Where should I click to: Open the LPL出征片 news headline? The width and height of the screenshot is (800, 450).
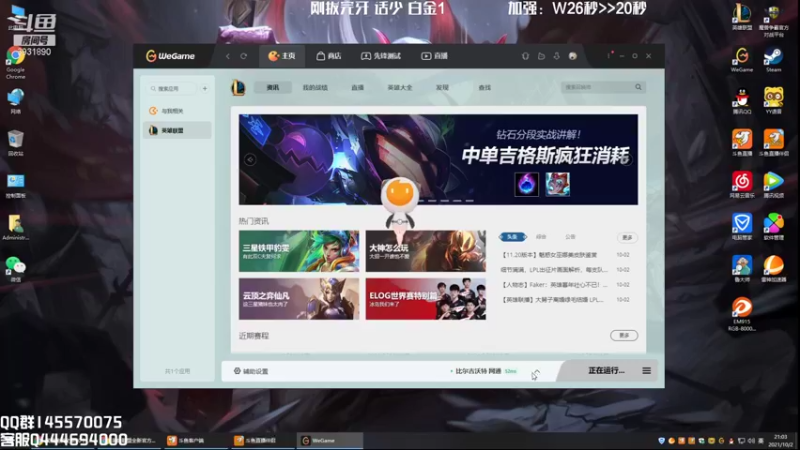(555, 269)
